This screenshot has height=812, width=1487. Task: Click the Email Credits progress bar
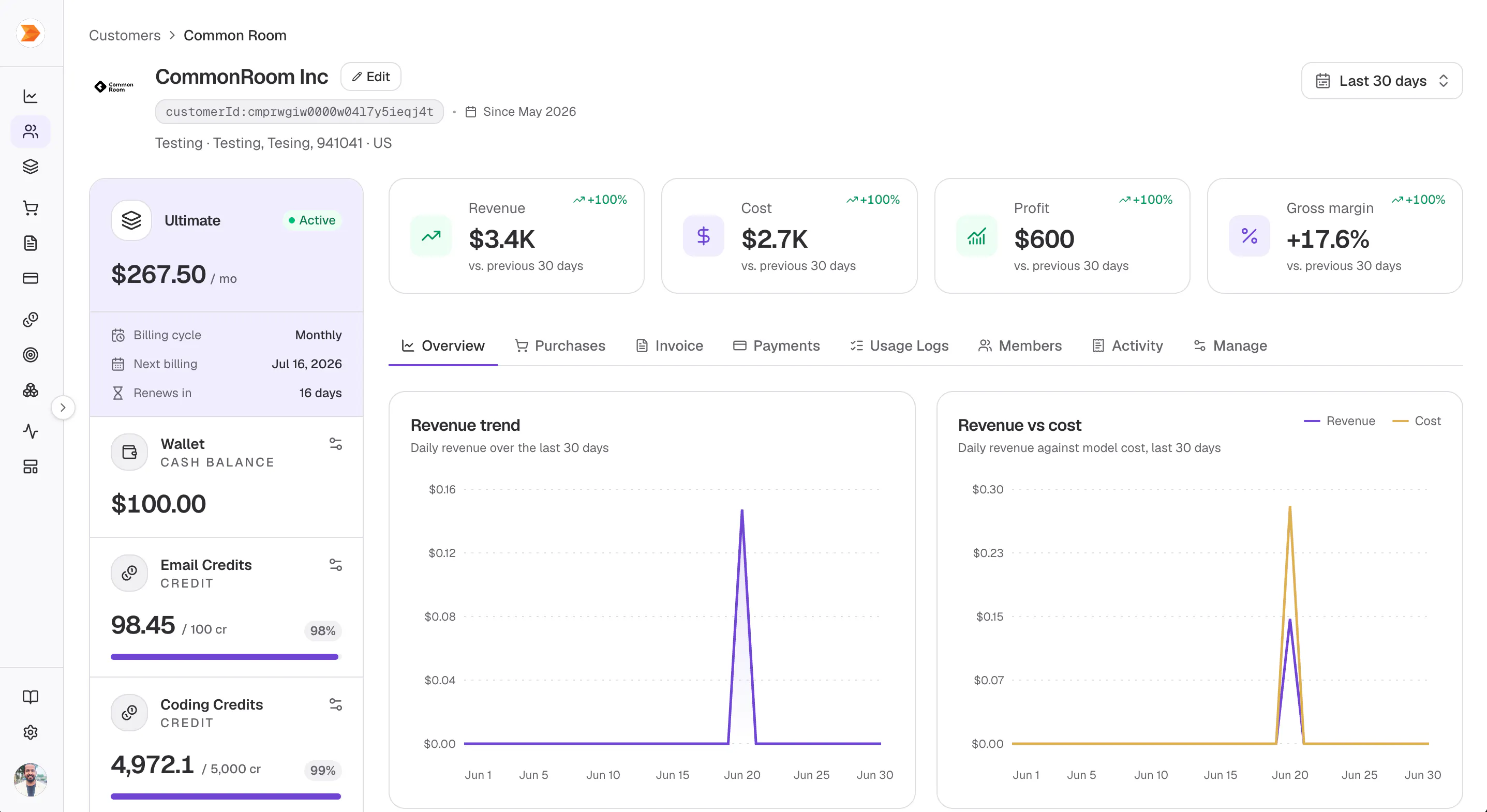(226, 657)
